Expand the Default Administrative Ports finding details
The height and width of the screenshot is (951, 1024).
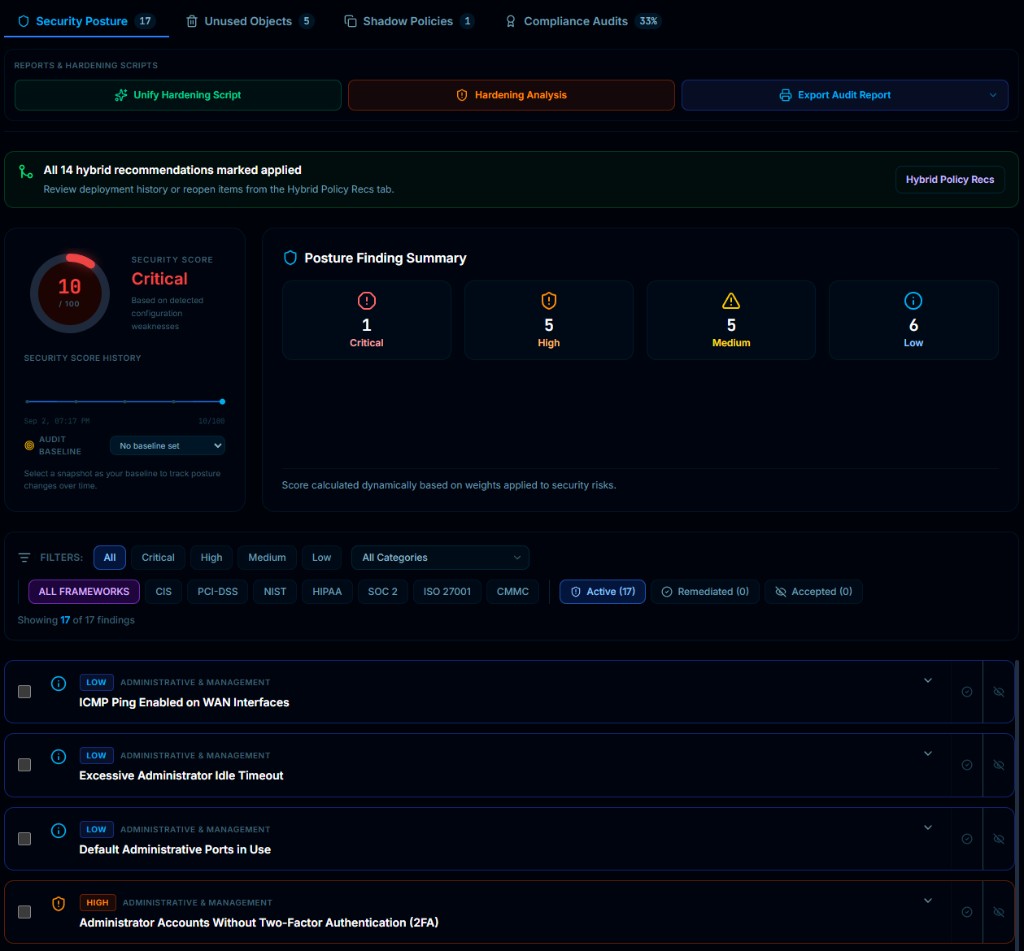pos(927,828)
